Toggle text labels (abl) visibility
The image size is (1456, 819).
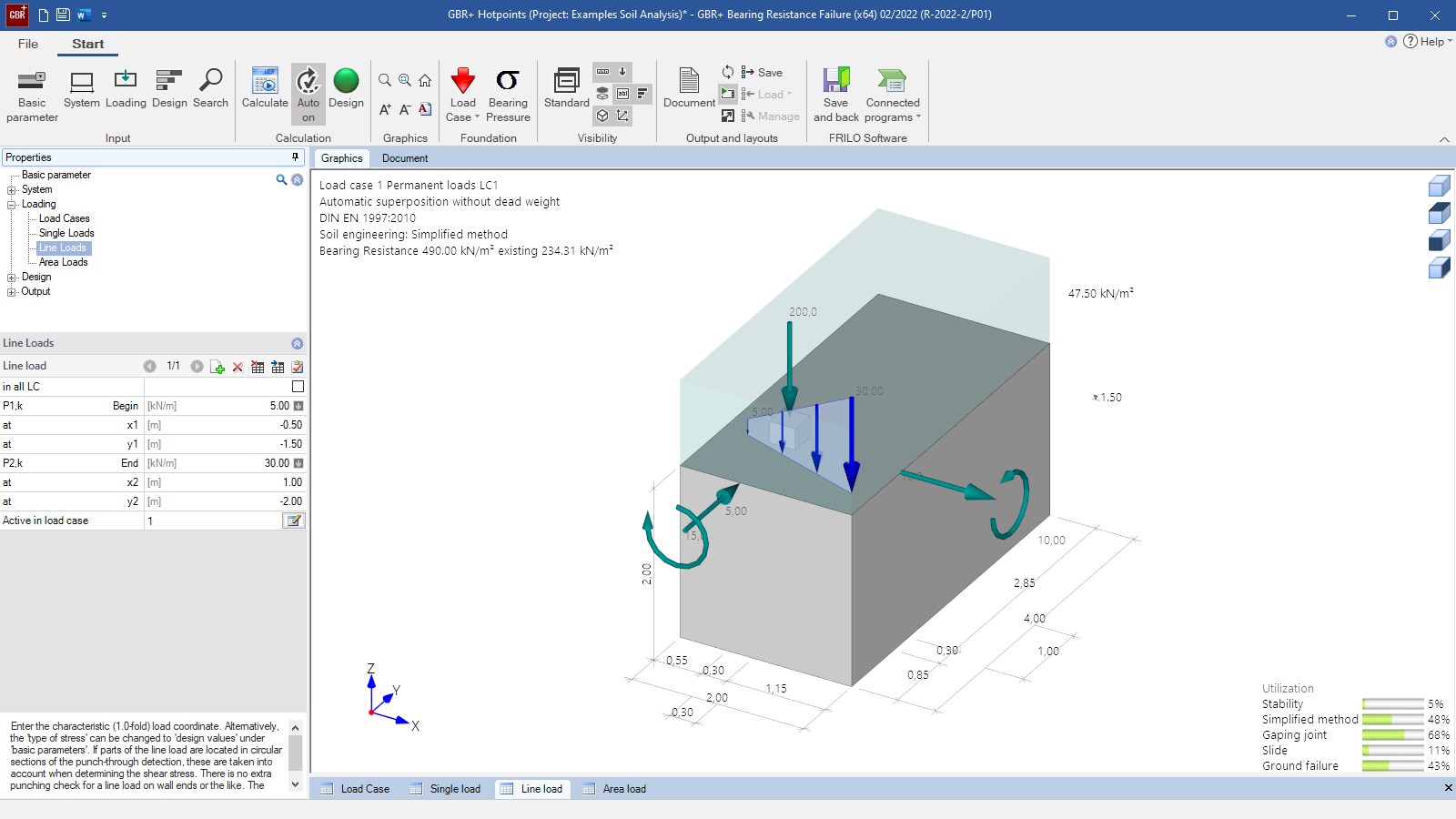click(x=622, y=93)
